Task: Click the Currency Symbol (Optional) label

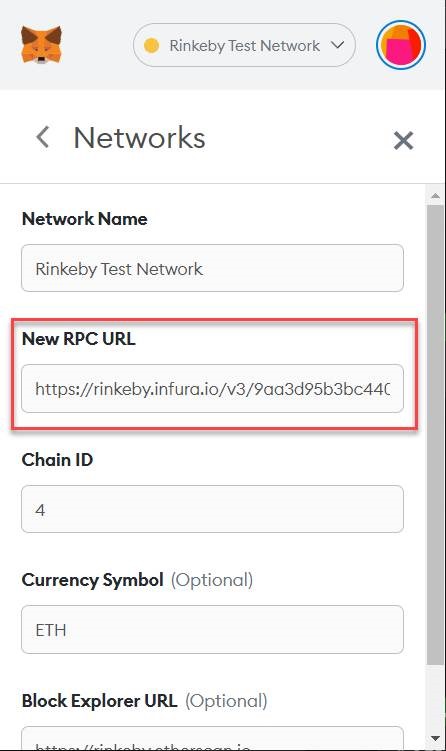Action: click(x=137, y=580)
